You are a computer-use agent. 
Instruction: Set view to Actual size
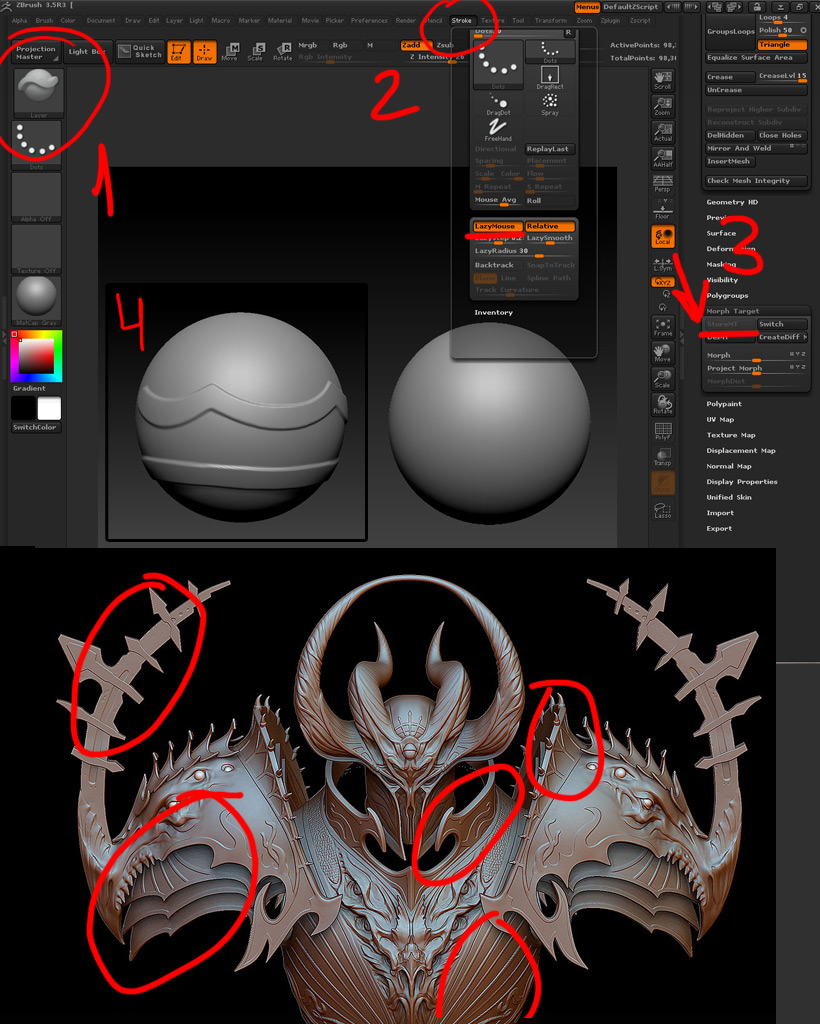click(663, 132)
